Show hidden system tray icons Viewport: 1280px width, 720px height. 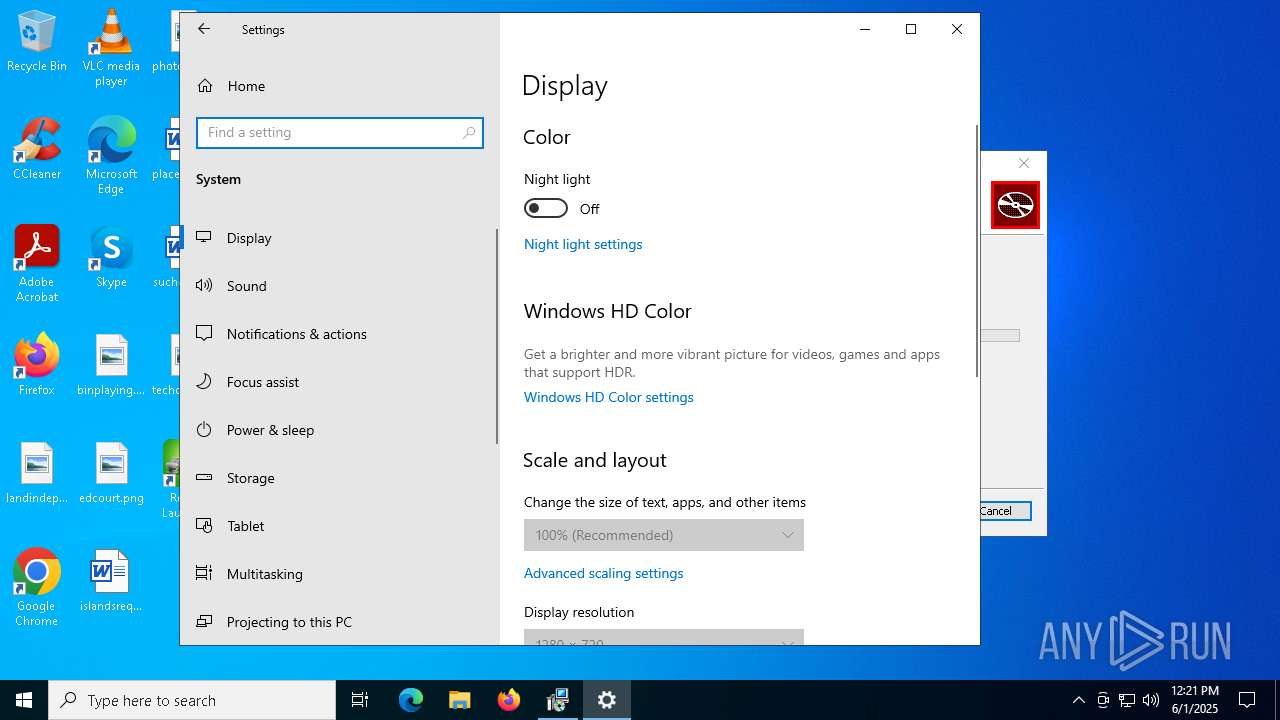point(1079,700)
